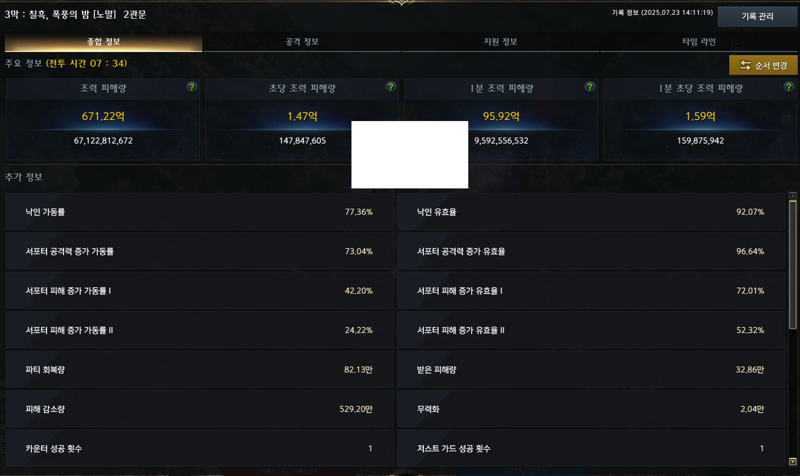Click help icon on 1분 조력 피해량 card
The height and width of the screenshot is (476, 800).
590,87
